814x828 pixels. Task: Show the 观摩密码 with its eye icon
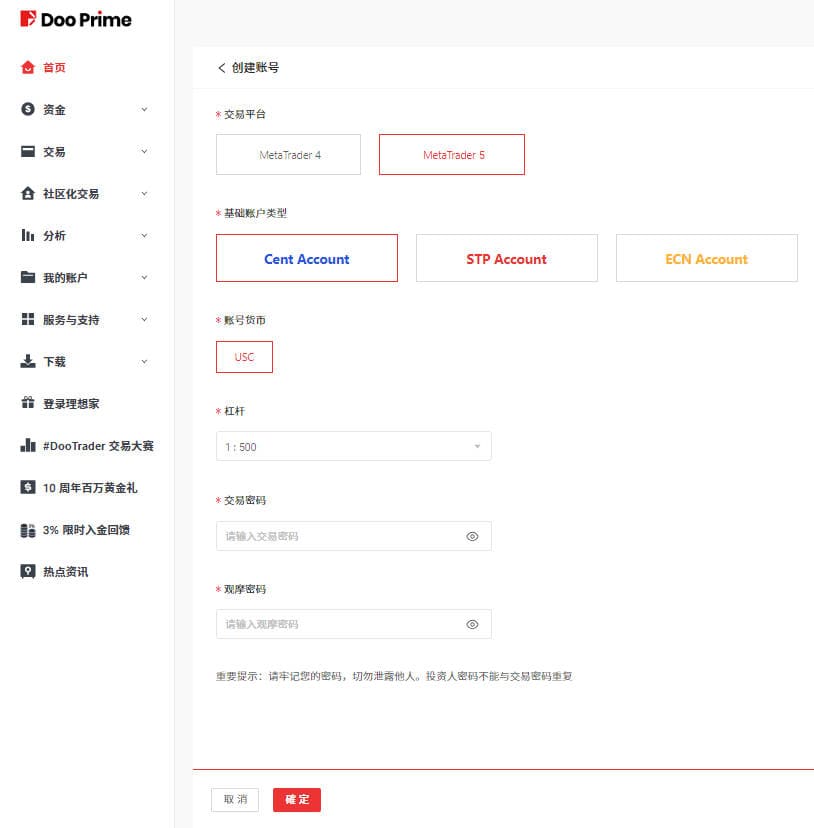[x=472, y=624]
